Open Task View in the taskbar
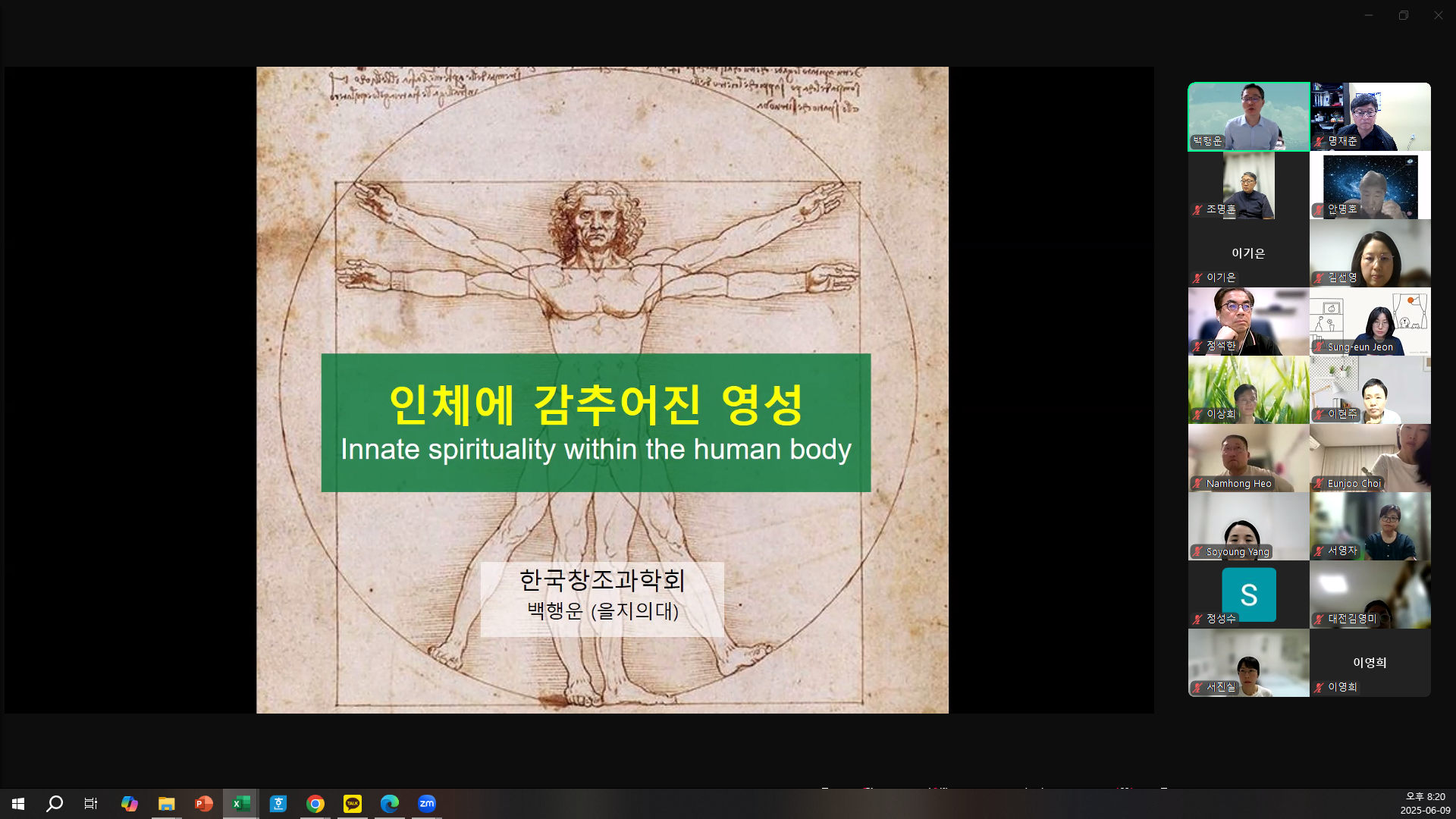This screenshot has height=819, width=1456. (91, 804)
